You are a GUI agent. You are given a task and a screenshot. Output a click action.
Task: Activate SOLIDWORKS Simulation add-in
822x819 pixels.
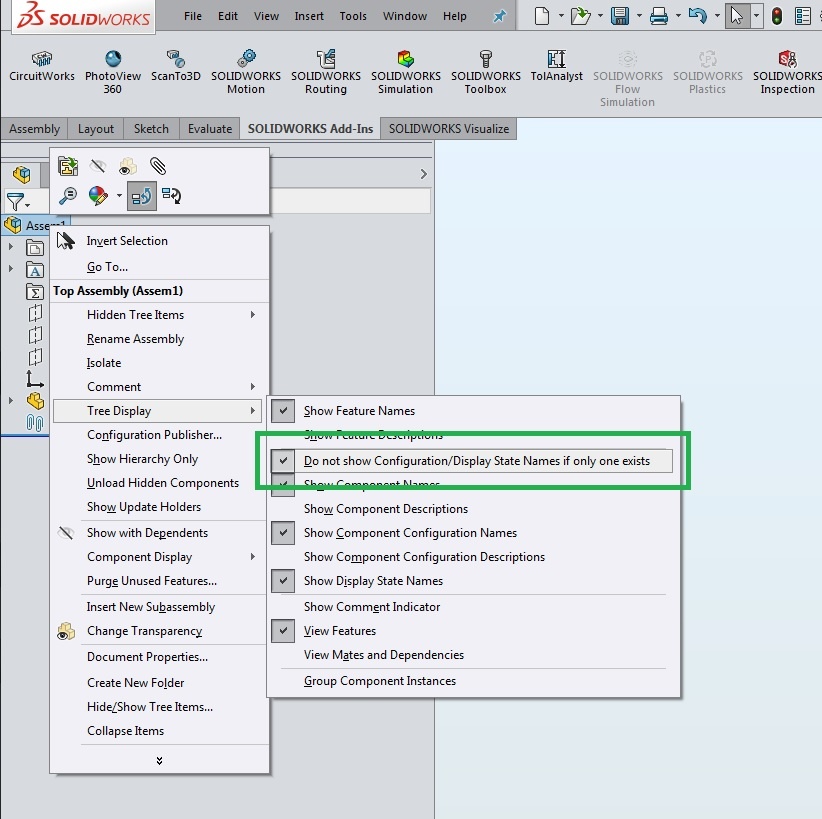406,72
